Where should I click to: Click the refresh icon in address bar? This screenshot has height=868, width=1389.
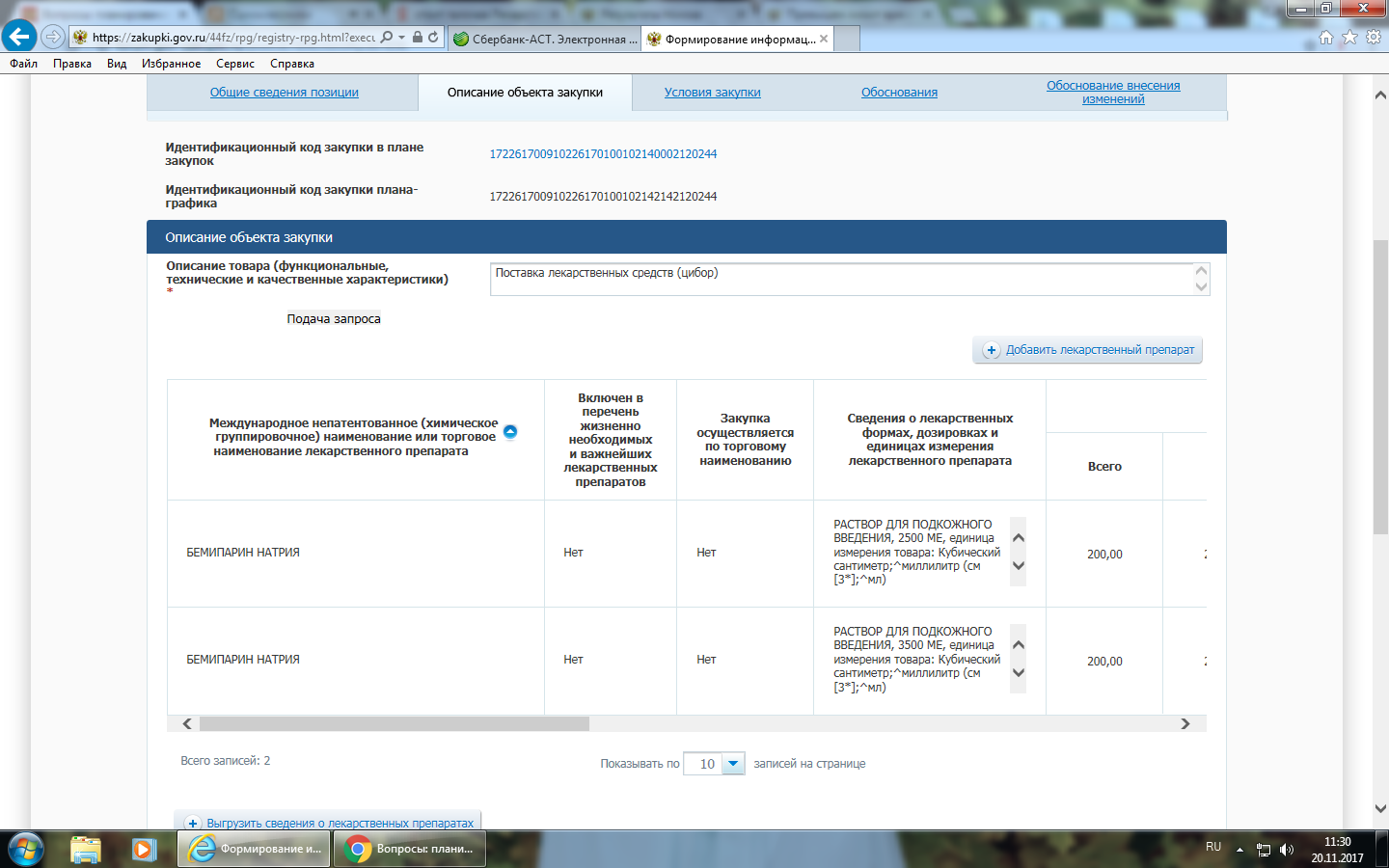click(433, 38)
